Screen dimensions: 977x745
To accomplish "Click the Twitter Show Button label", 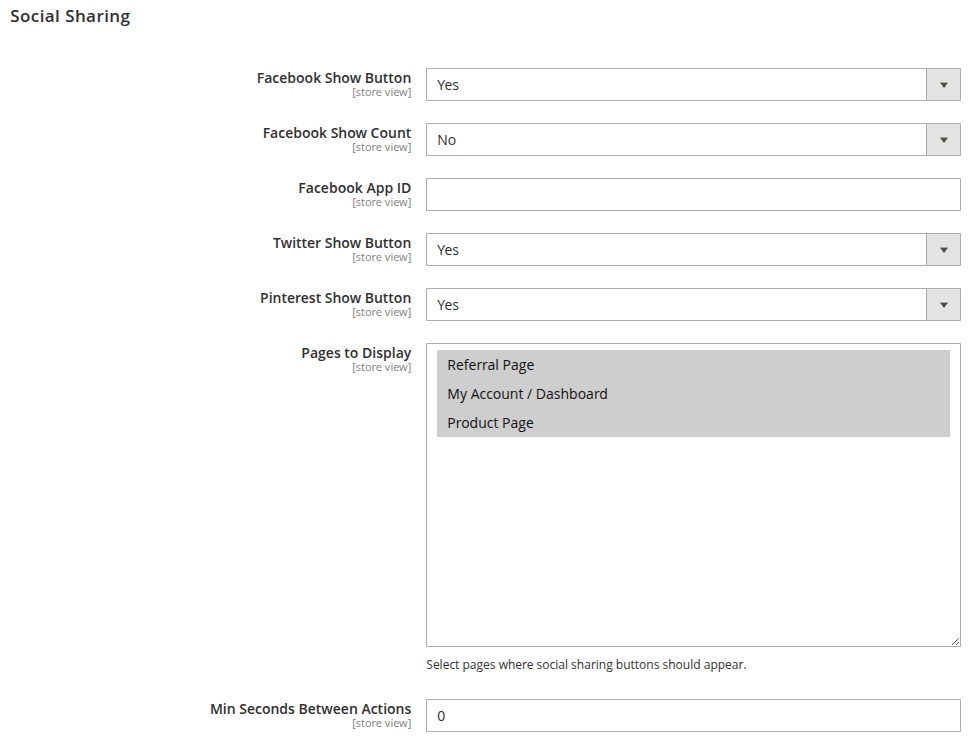I will (x=342, y=243).
